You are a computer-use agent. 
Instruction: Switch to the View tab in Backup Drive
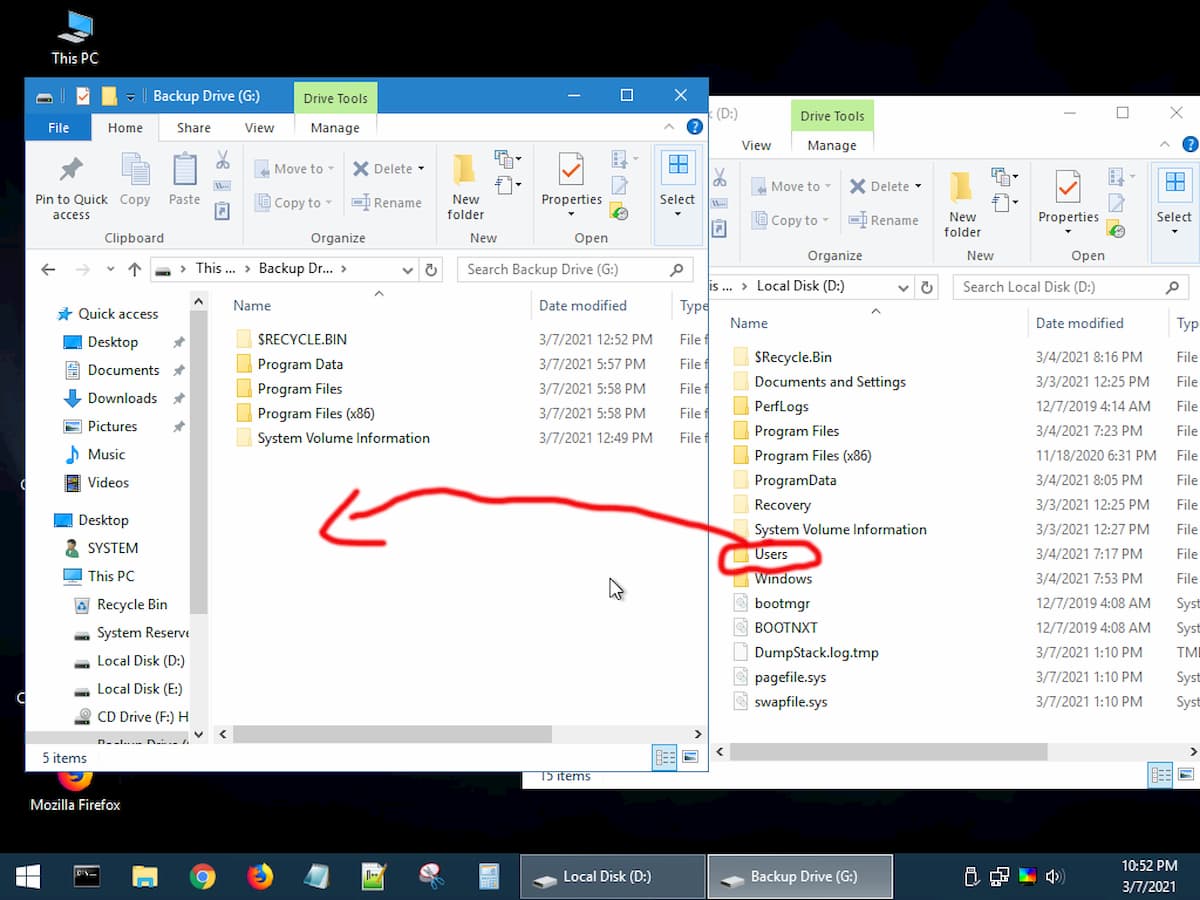259,127
